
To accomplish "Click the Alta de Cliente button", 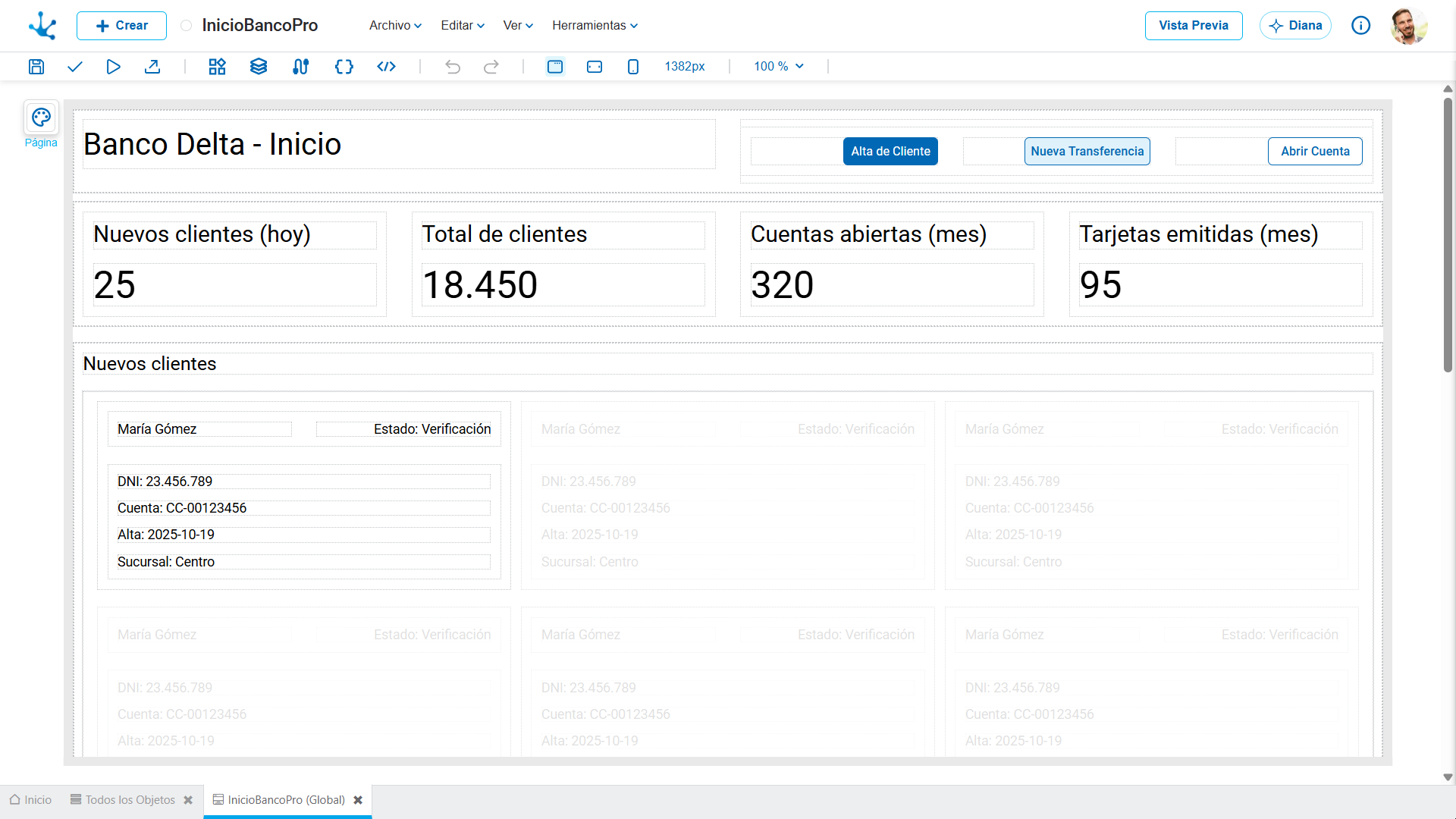I will pos(890,152).
